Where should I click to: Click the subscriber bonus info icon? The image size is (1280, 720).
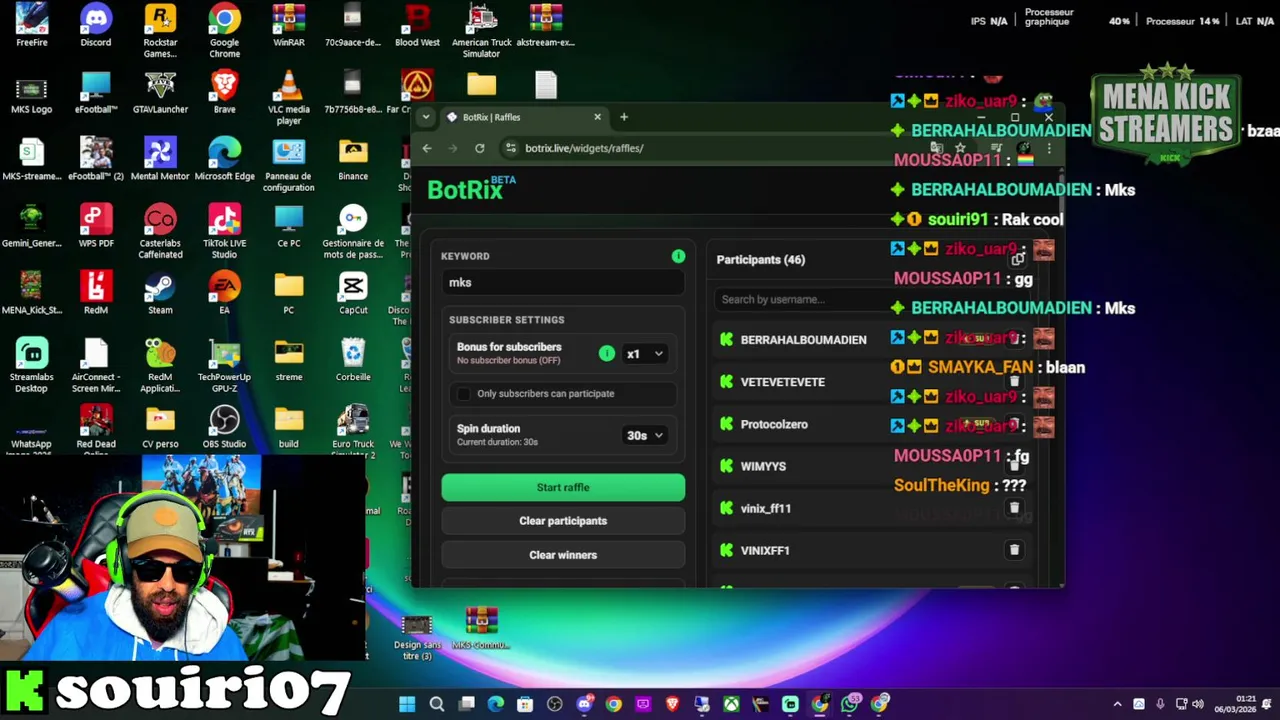coord(606,353)
